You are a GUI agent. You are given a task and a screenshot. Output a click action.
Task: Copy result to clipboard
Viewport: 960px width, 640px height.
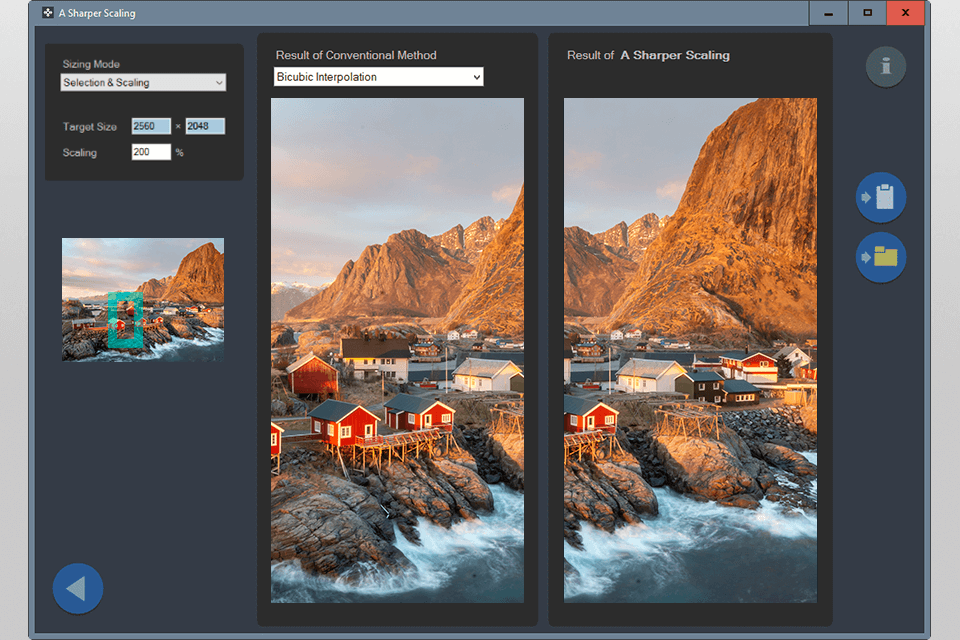[880, 197]
